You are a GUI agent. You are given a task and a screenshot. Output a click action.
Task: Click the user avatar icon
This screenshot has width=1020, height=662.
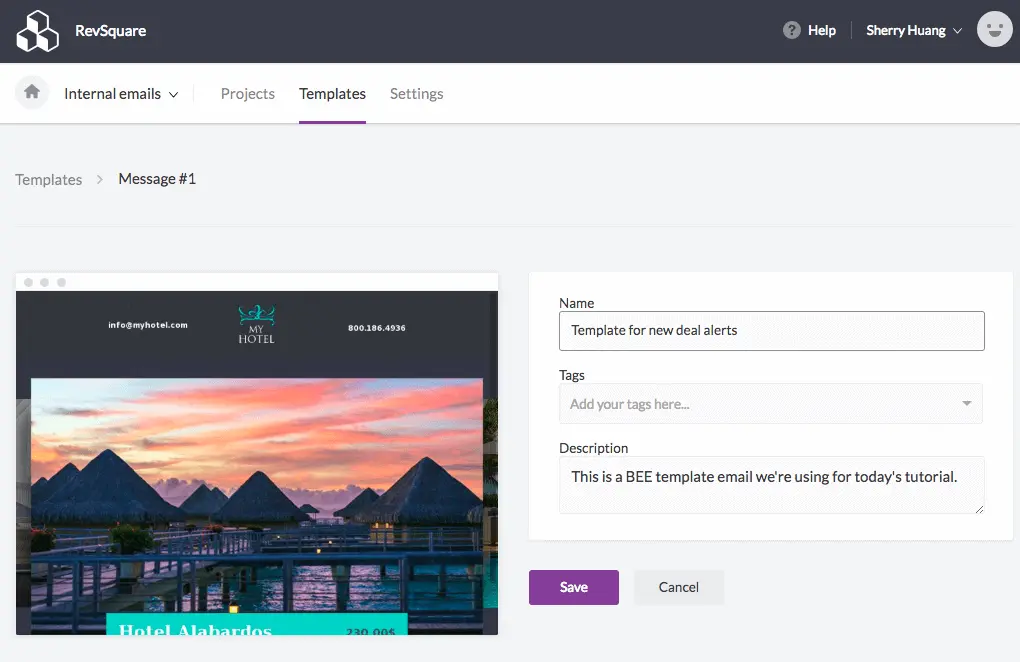click(x=994, y=29)
